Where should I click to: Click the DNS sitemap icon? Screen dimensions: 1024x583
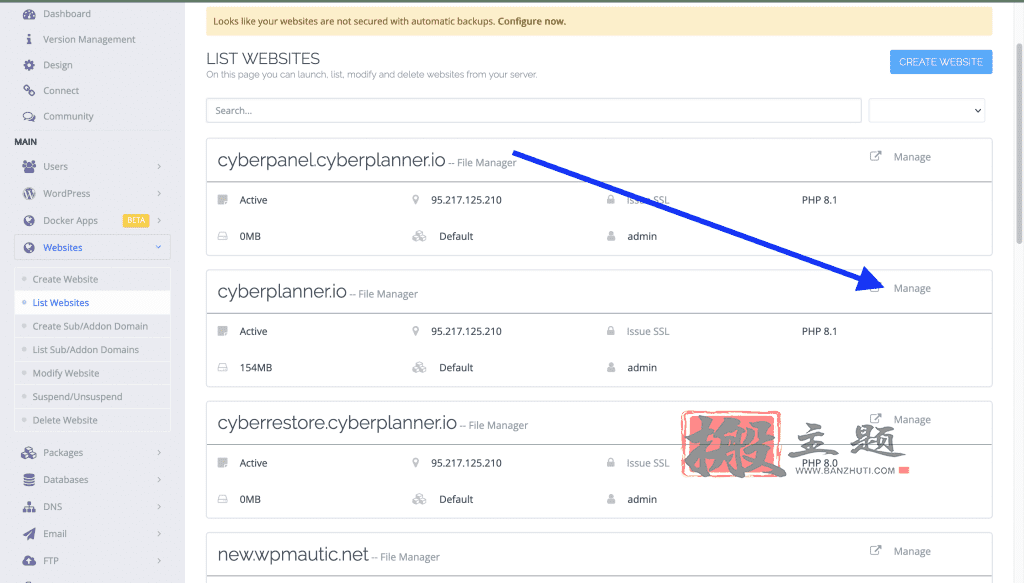point(29,507)
